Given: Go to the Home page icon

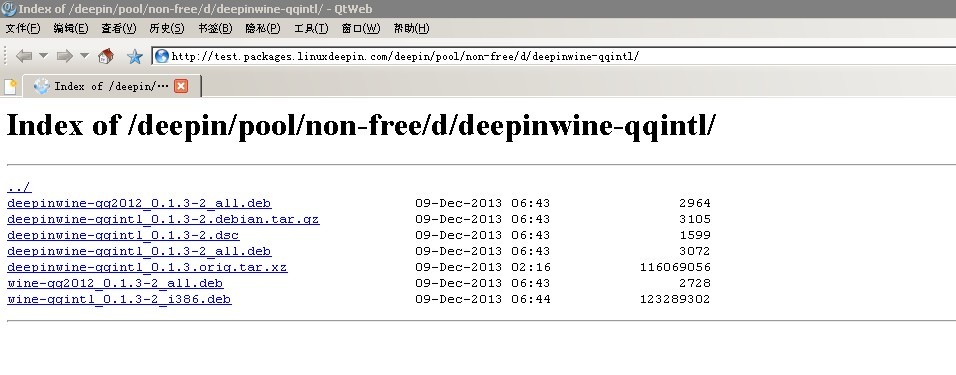Looking at the screenshot, I should pyautogui.click(x=105, y=56).
